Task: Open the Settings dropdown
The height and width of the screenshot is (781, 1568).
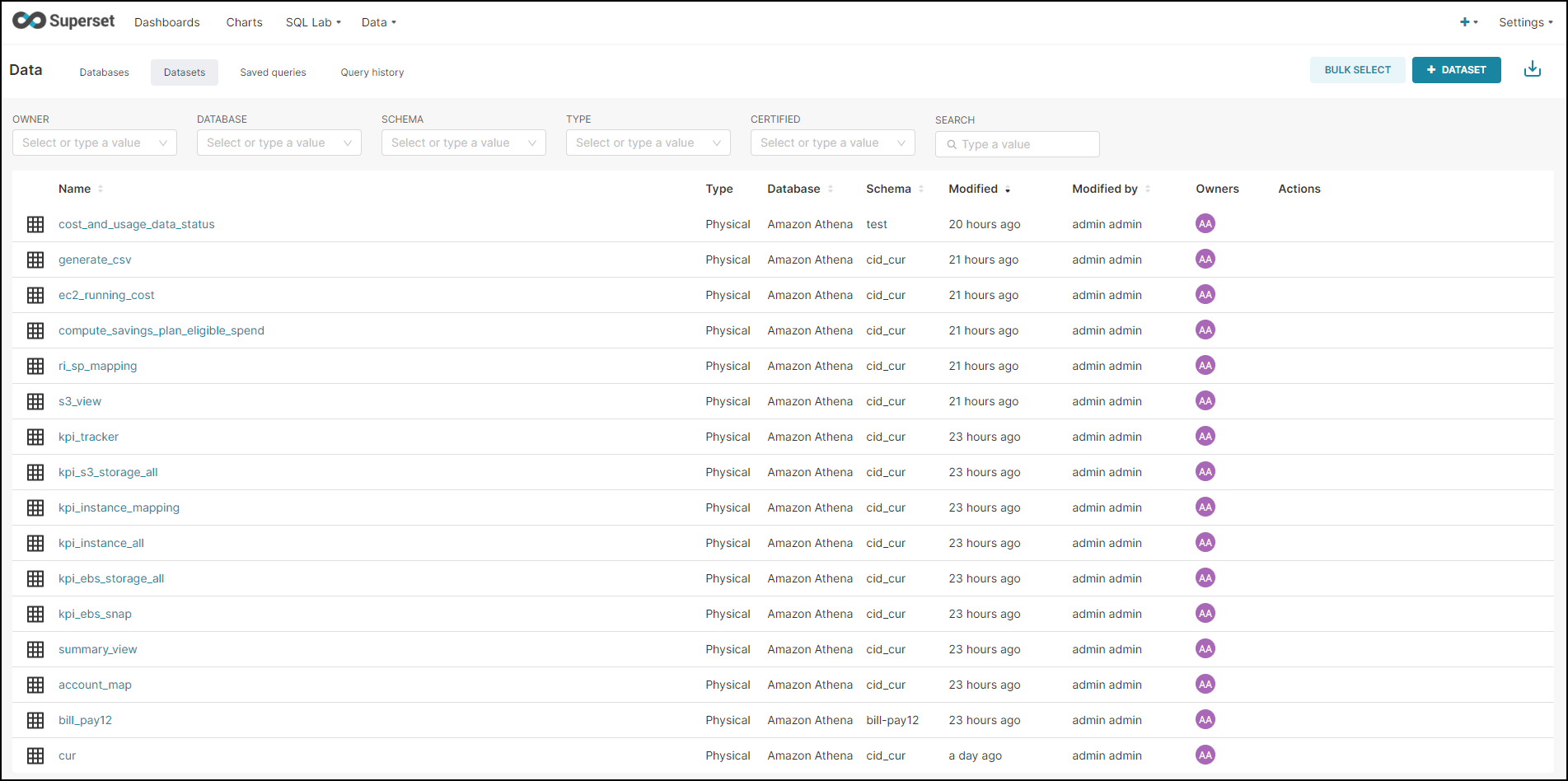Action: click(x=1526, y=22)
